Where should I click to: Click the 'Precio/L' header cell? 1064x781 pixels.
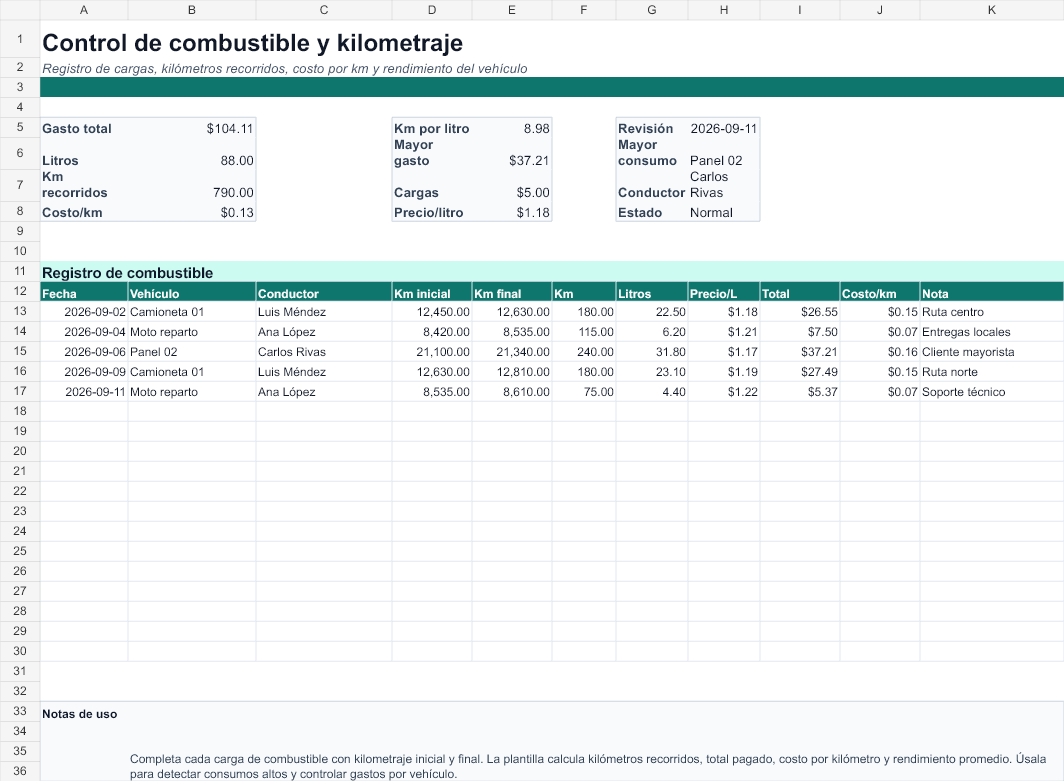(x=724, y=294)
